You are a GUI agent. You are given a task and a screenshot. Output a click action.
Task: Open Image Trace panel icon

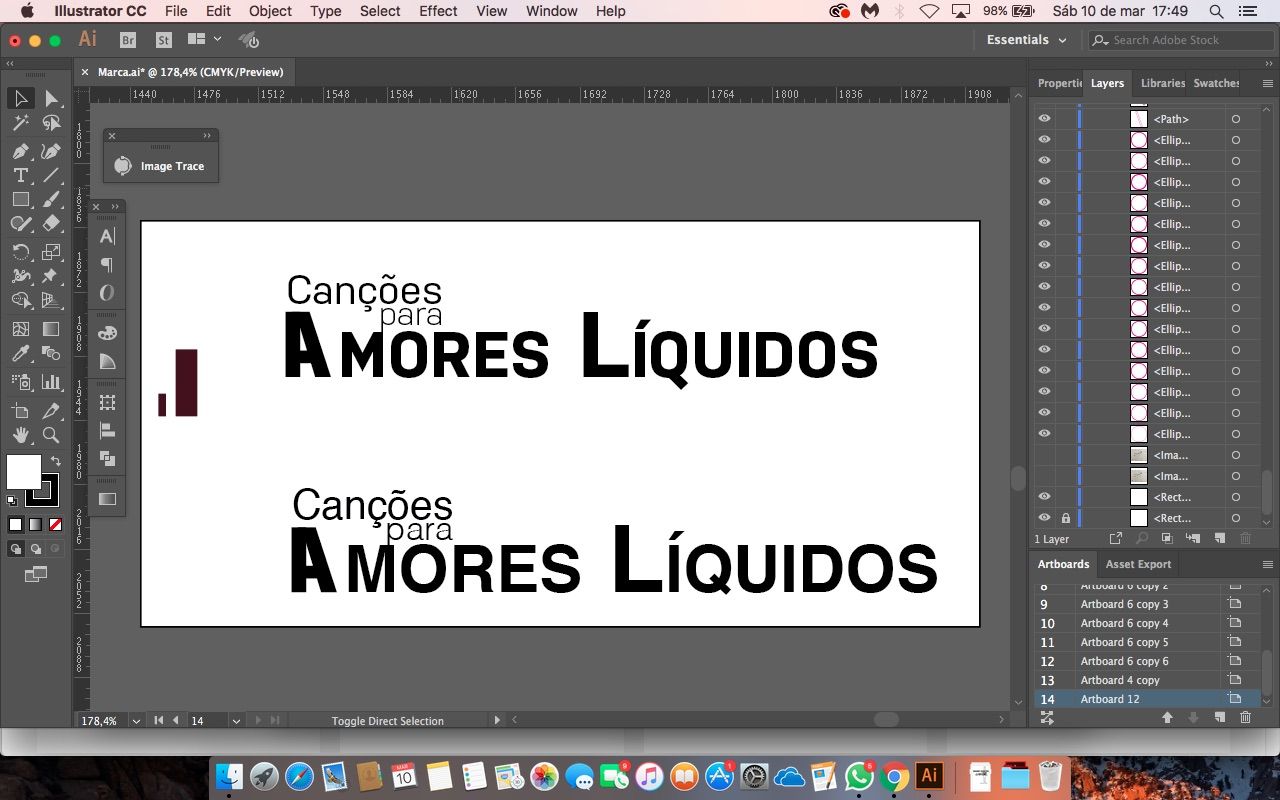[x=123, y=166]
